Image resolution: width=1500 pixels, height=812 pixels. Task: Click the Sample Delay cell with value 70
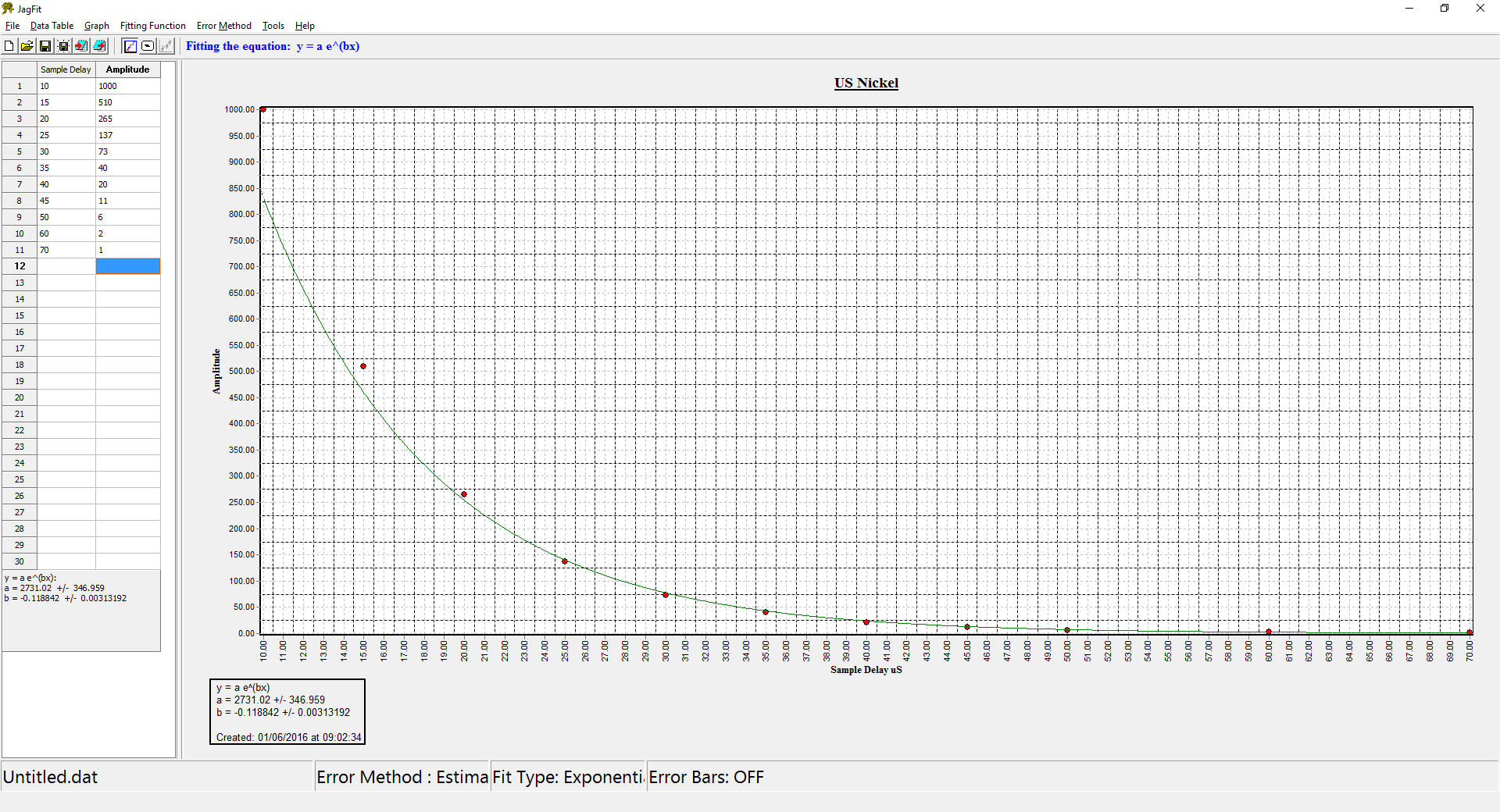point(66,250)
